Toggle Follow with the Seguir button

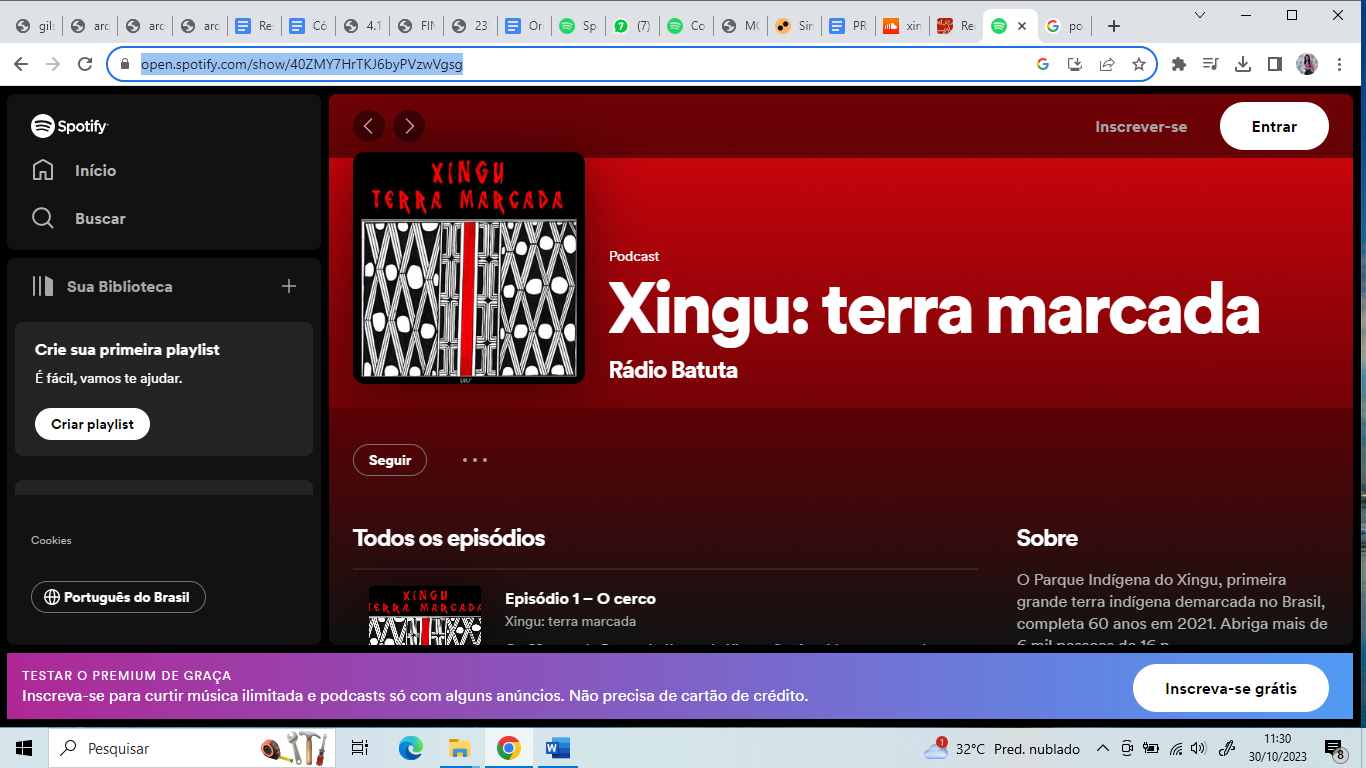coord(390,460)
